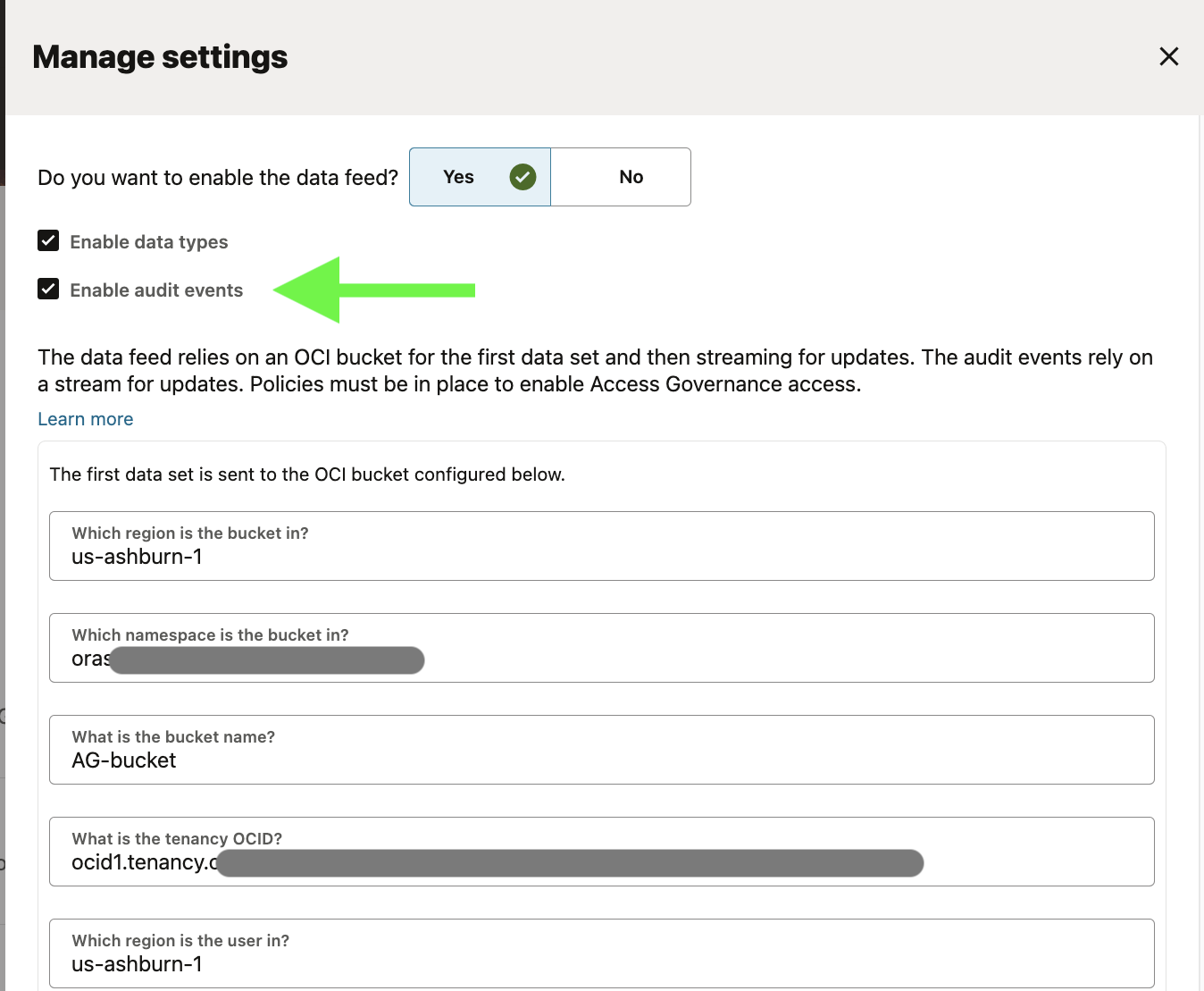Screen dimensions: 1204x991
Task: Click the 'What is the tenancy OCID?' label
Action: [x=177, y=839]
